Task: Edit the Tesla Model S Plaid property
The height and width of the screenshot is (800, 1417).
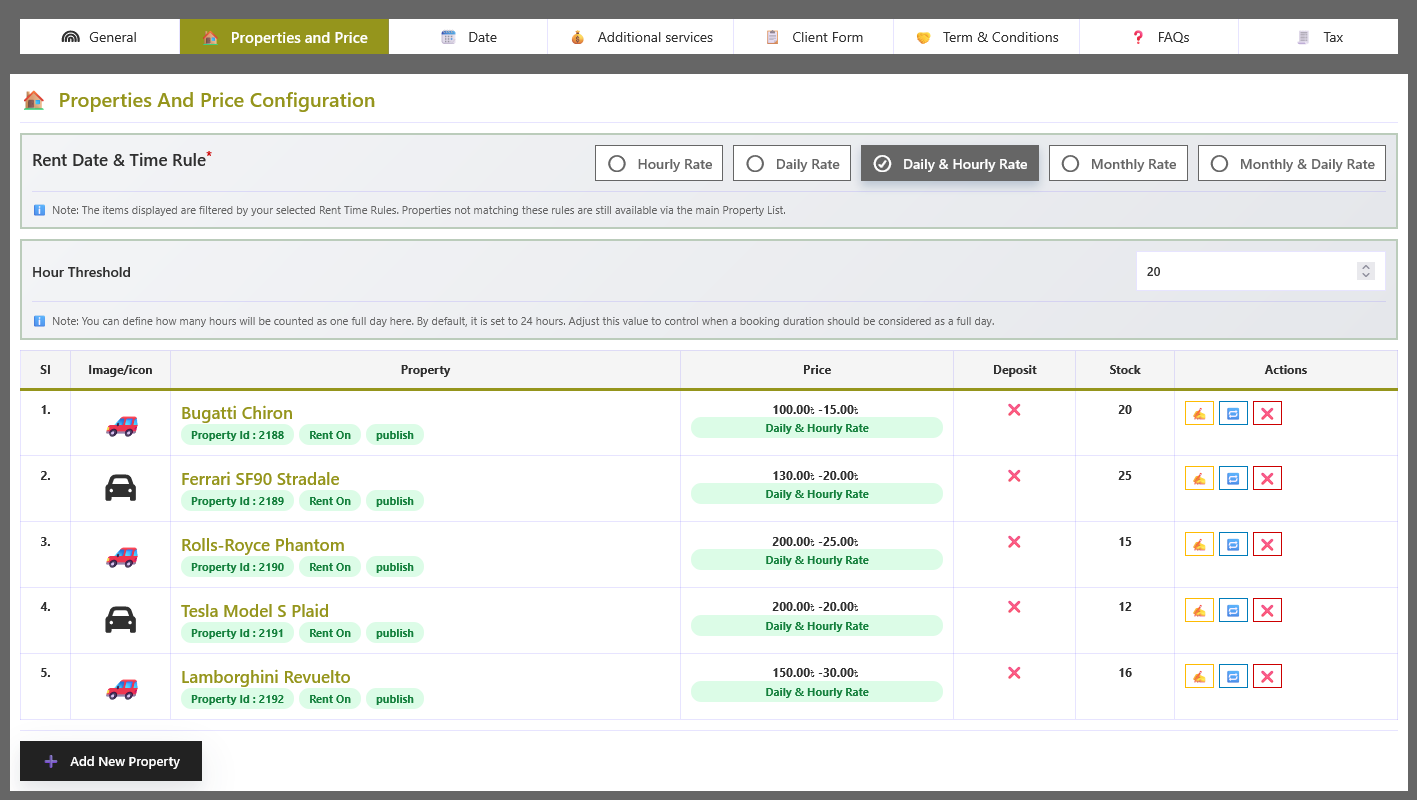Action: tap(1199, 611)
